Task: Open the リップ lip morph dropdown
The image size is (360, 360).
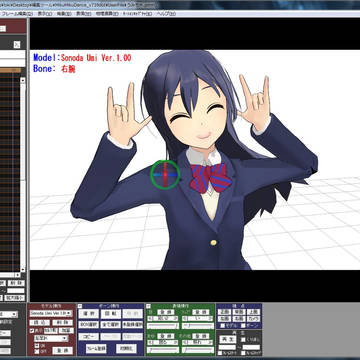Action: (197, 319)
